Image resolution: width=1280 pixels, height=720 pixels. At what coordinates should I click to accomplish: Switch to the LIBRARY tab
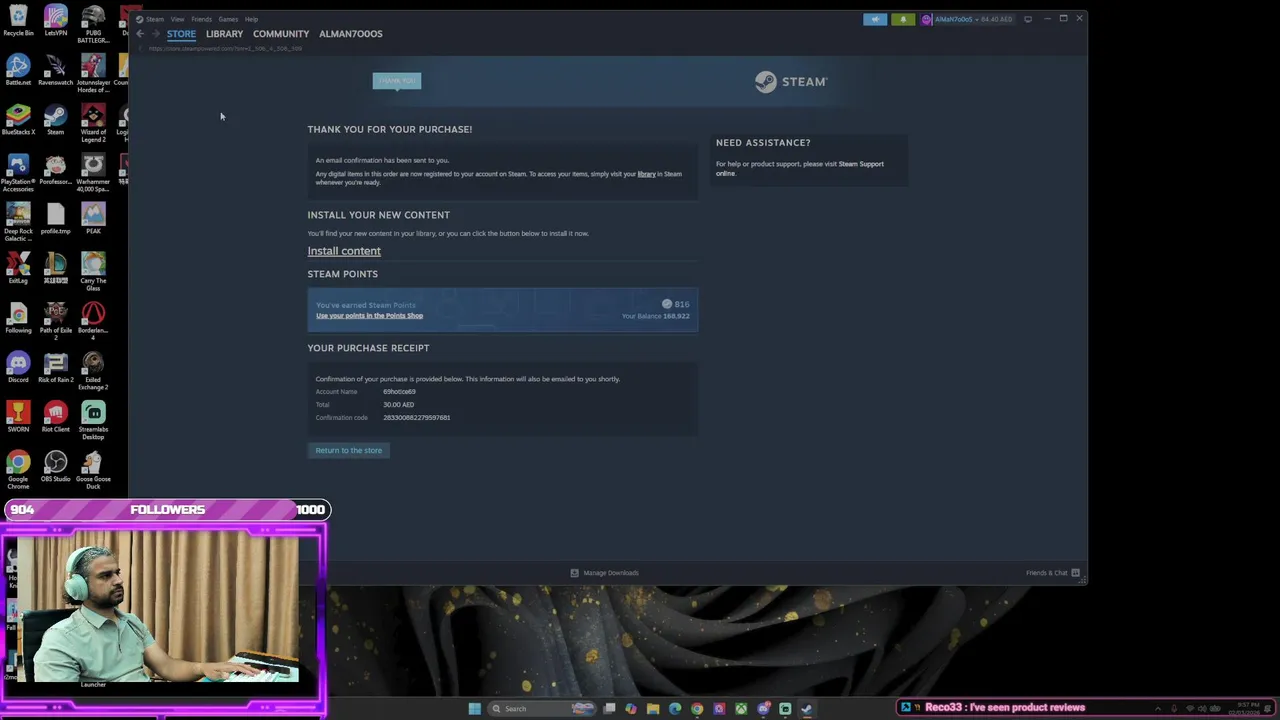(224, 34)
